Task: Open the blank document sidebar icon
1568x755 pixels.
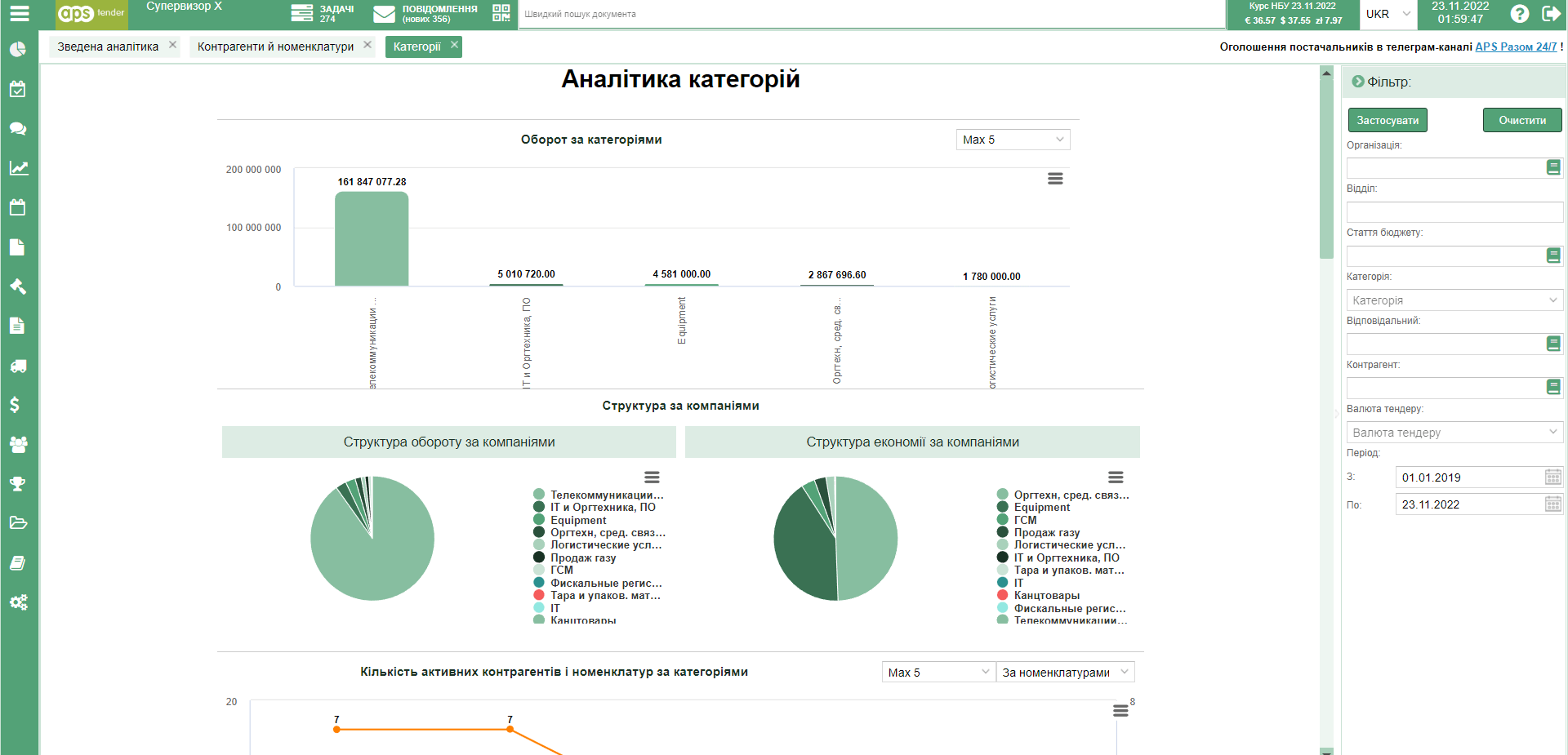Action: coord(18,246)
